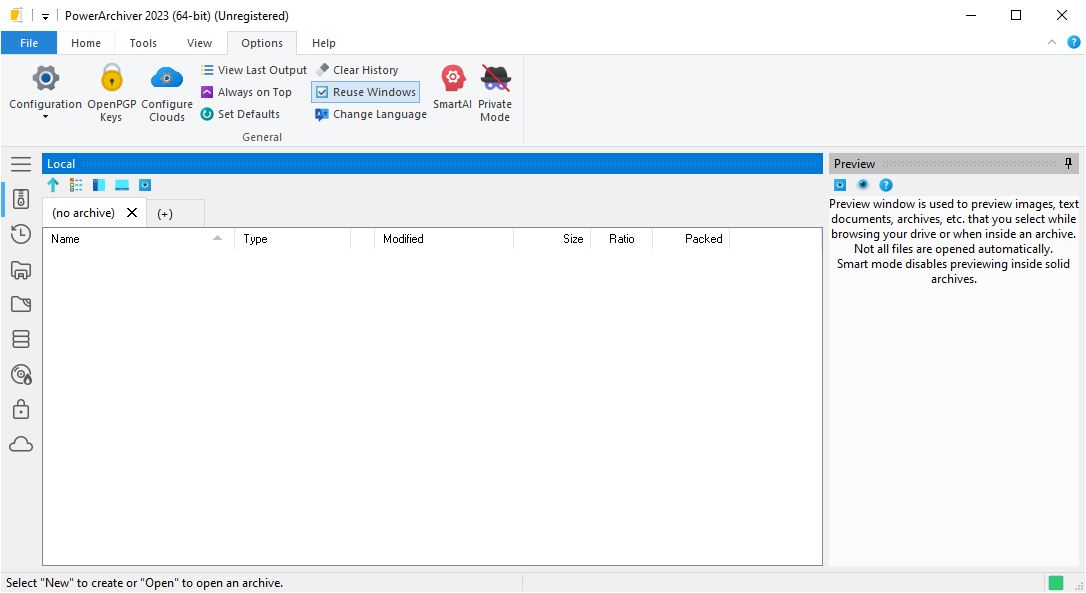This screenshot has height=593, width=1086.
Task: Open the history clock sidebar icon
Action: tap(21, 234)
